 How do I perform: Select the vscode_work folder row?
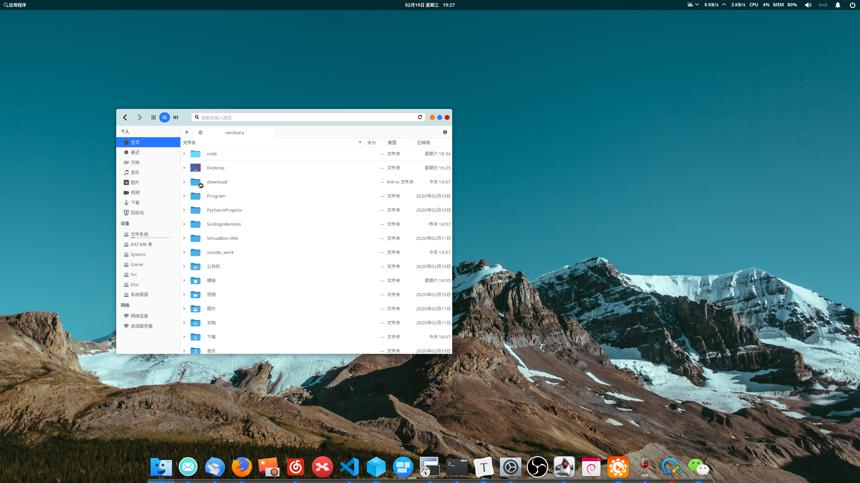316,253
